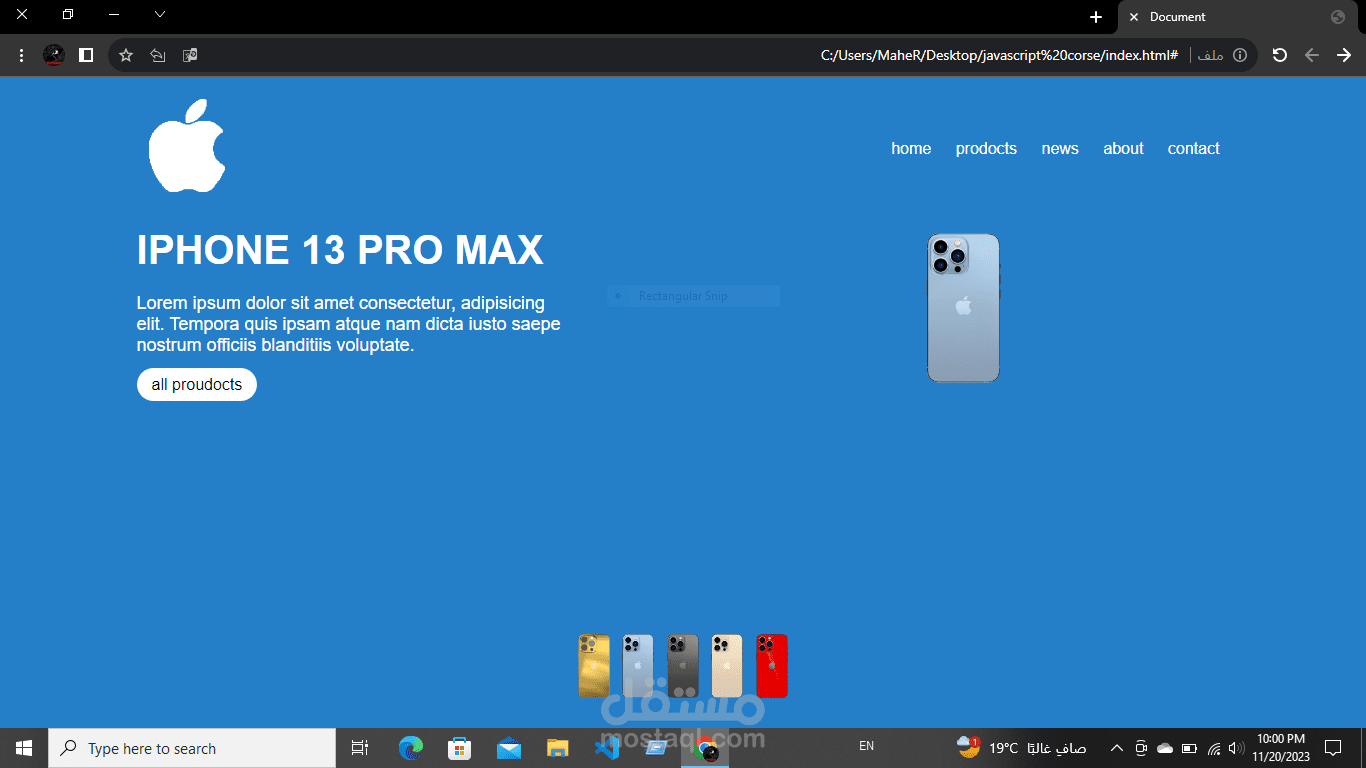Click the translate page icon in address bar
The height and width of the screenshot is (768, 1366).
click(x=189, y=55)
